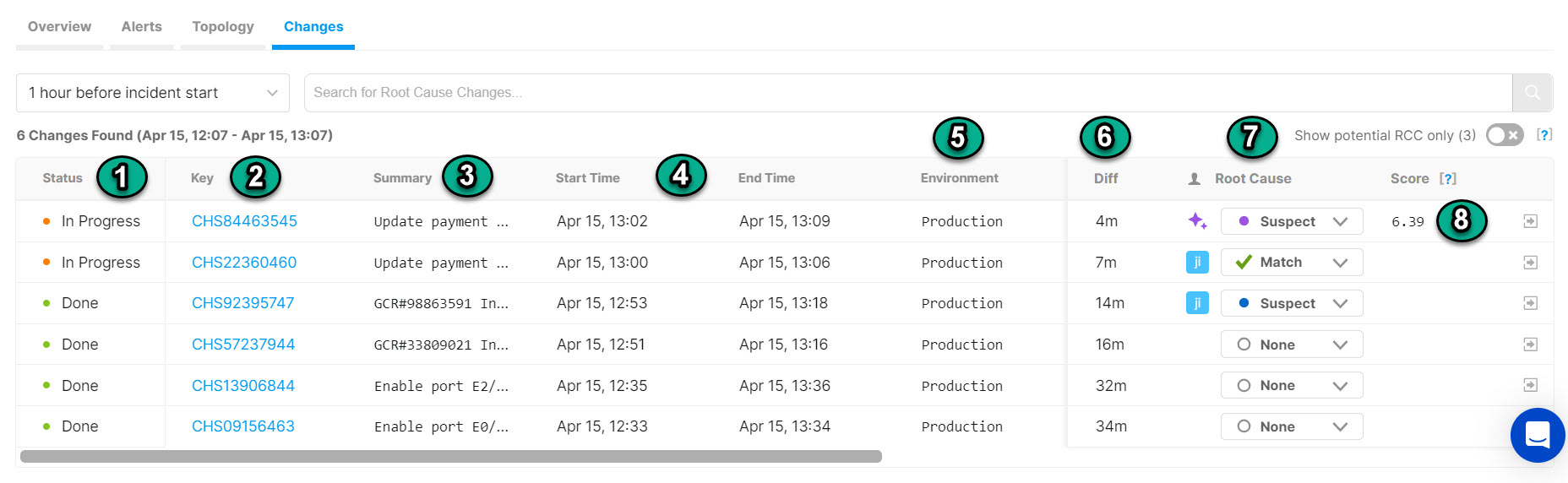Viewport: 1568px width, 483px height.
Task: Click the person icon in Root Cause header
Action: pyautogui.click(x=1195, y=179)
